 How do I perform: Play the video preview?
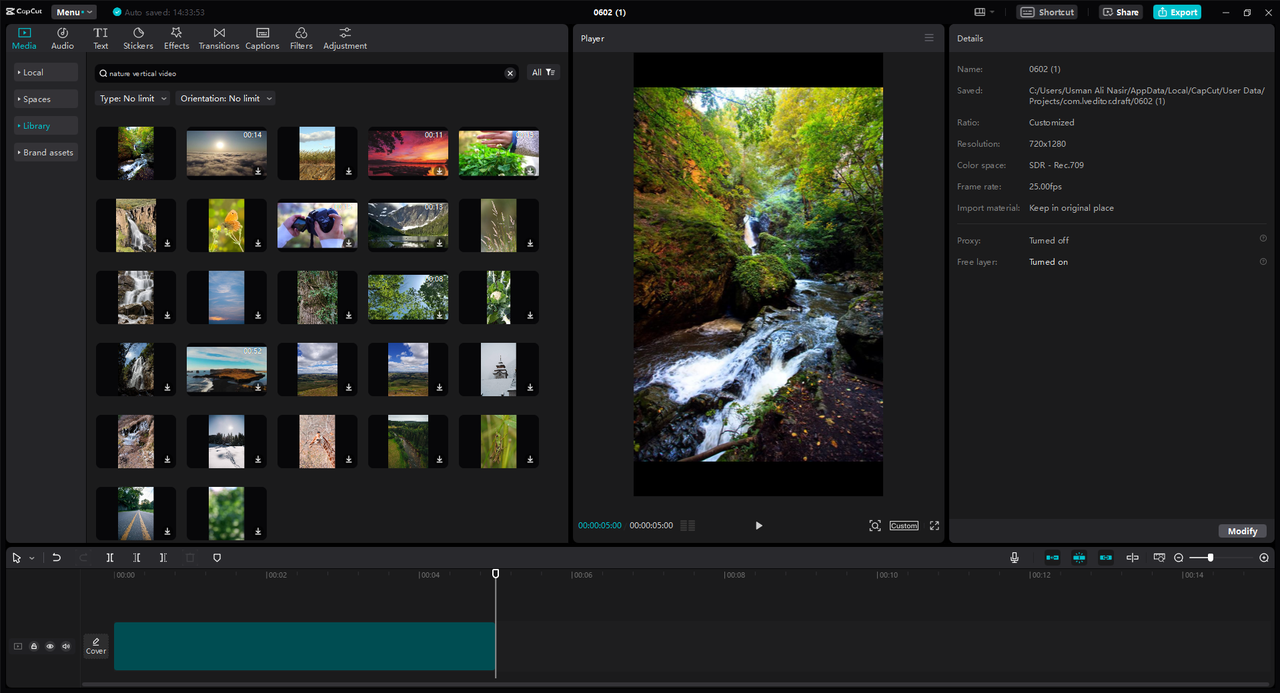click(758, 526)
